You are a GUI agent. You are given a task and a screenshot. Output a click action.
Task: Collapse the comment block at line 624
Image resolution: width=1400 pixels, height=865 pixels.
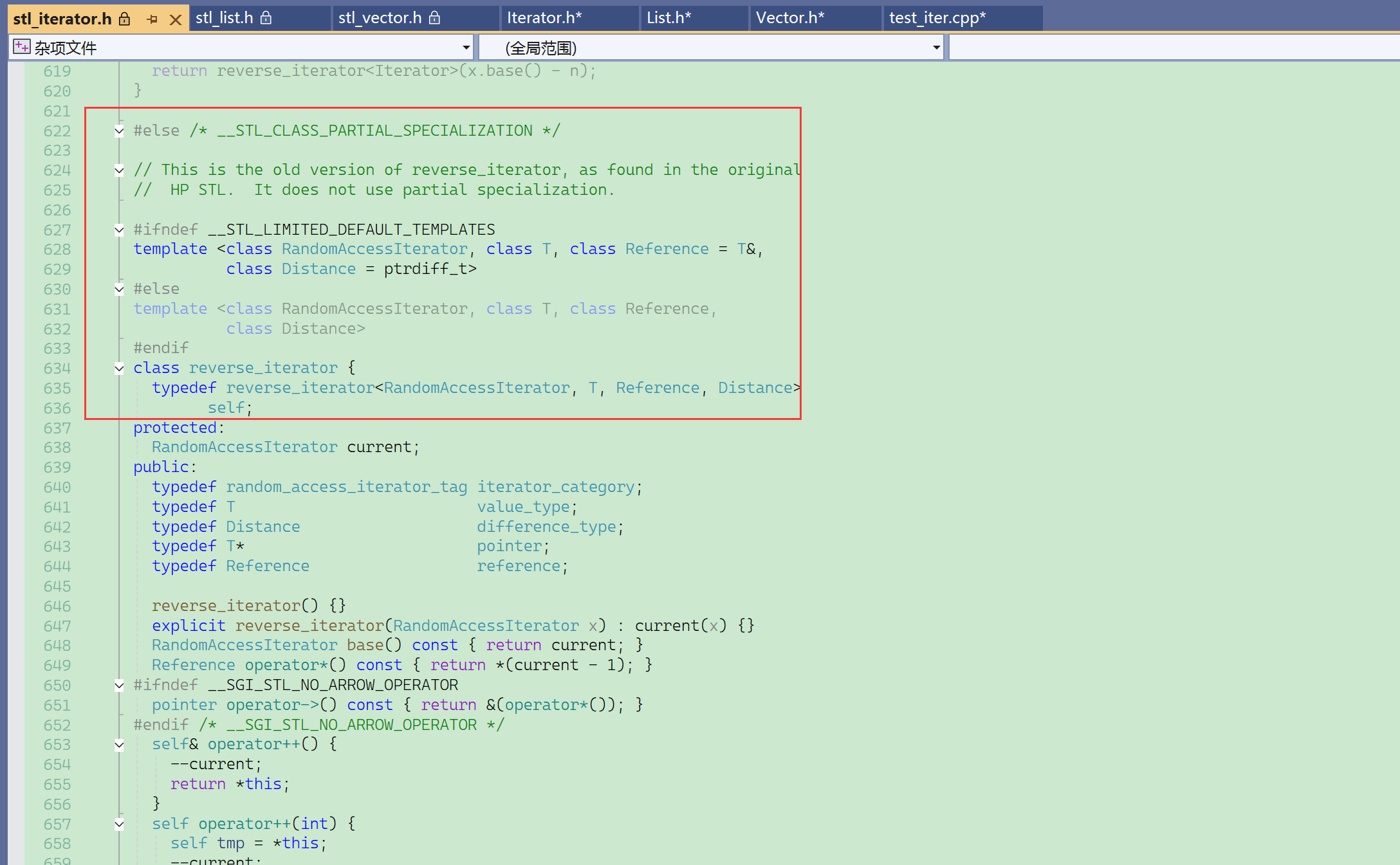click(x=119, y=170)
